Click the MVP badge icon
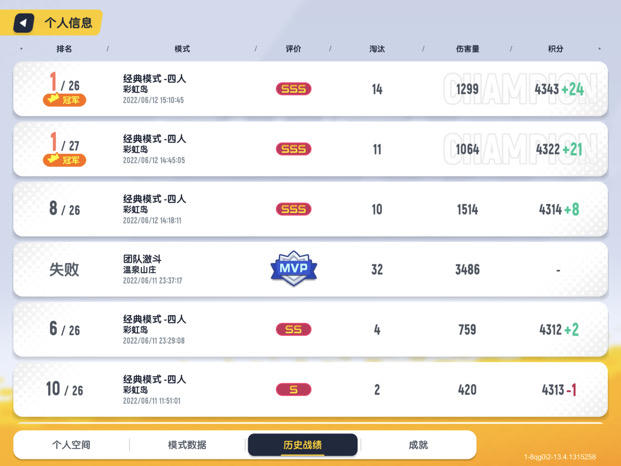 (x=293, y=268)
